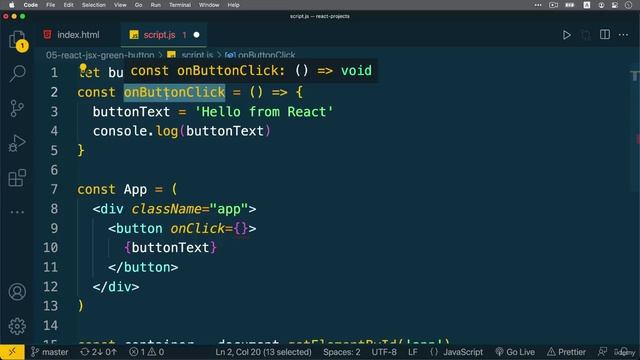Open the Source Control view

[17, 109]
